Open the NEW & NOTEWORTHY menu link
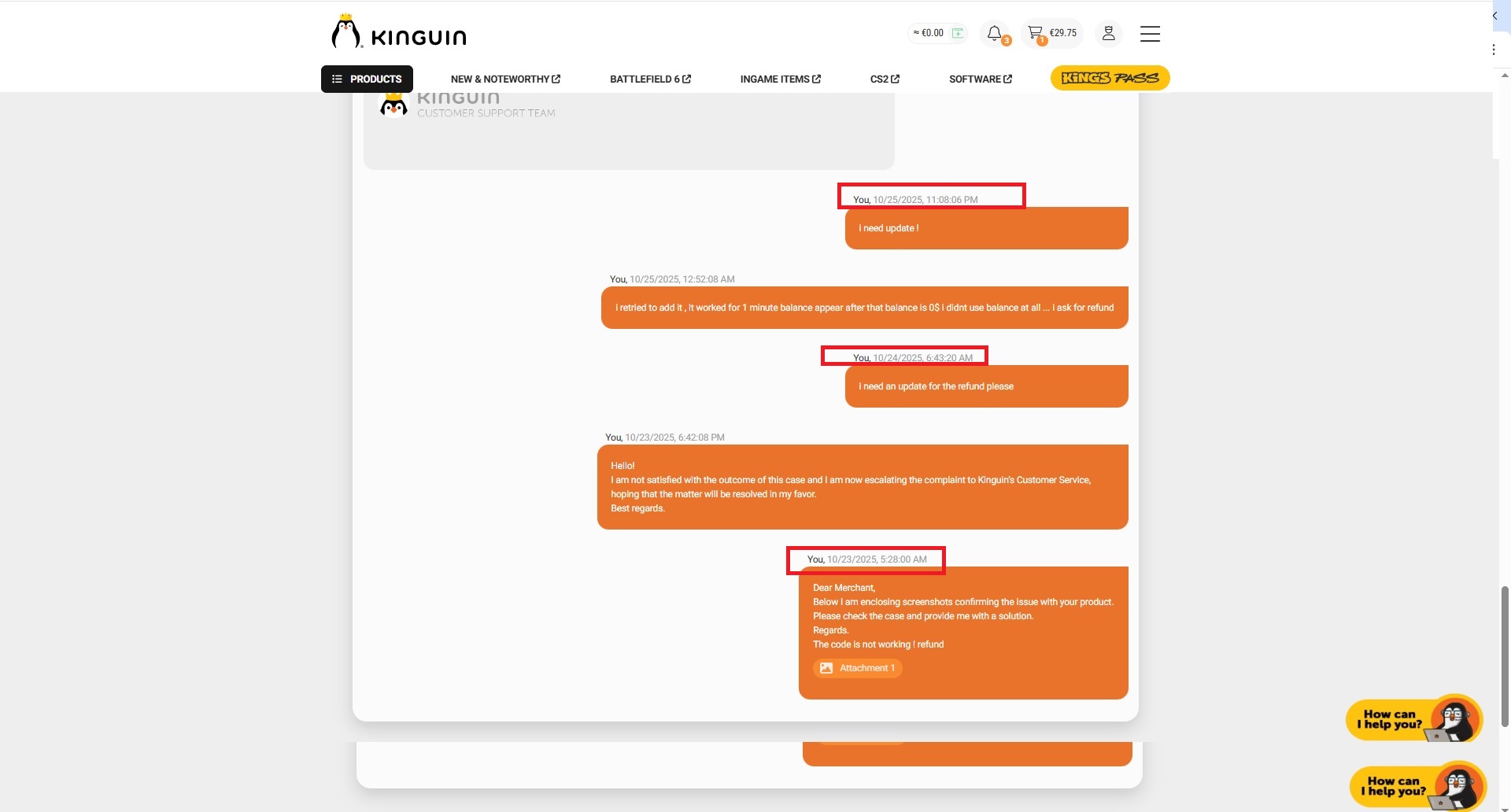The height and width of the screenshot is (812, 1511). click(505, 79)
